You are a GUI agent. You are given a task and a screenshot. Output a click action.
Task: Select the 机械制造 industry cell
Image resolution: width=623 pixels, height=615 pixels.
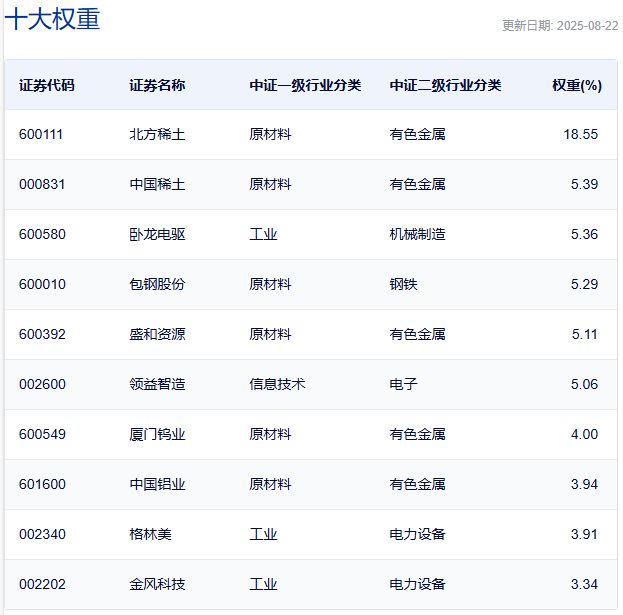point(417,234)
